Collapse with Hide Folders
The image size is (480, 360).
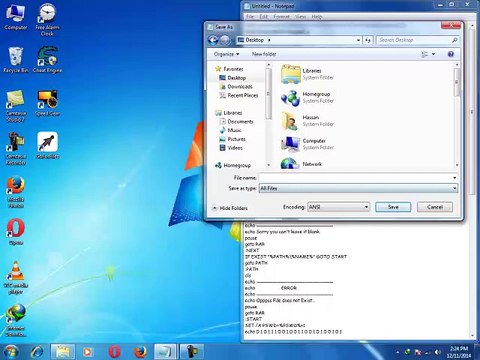pyautogui.click(x=230, y=208)
